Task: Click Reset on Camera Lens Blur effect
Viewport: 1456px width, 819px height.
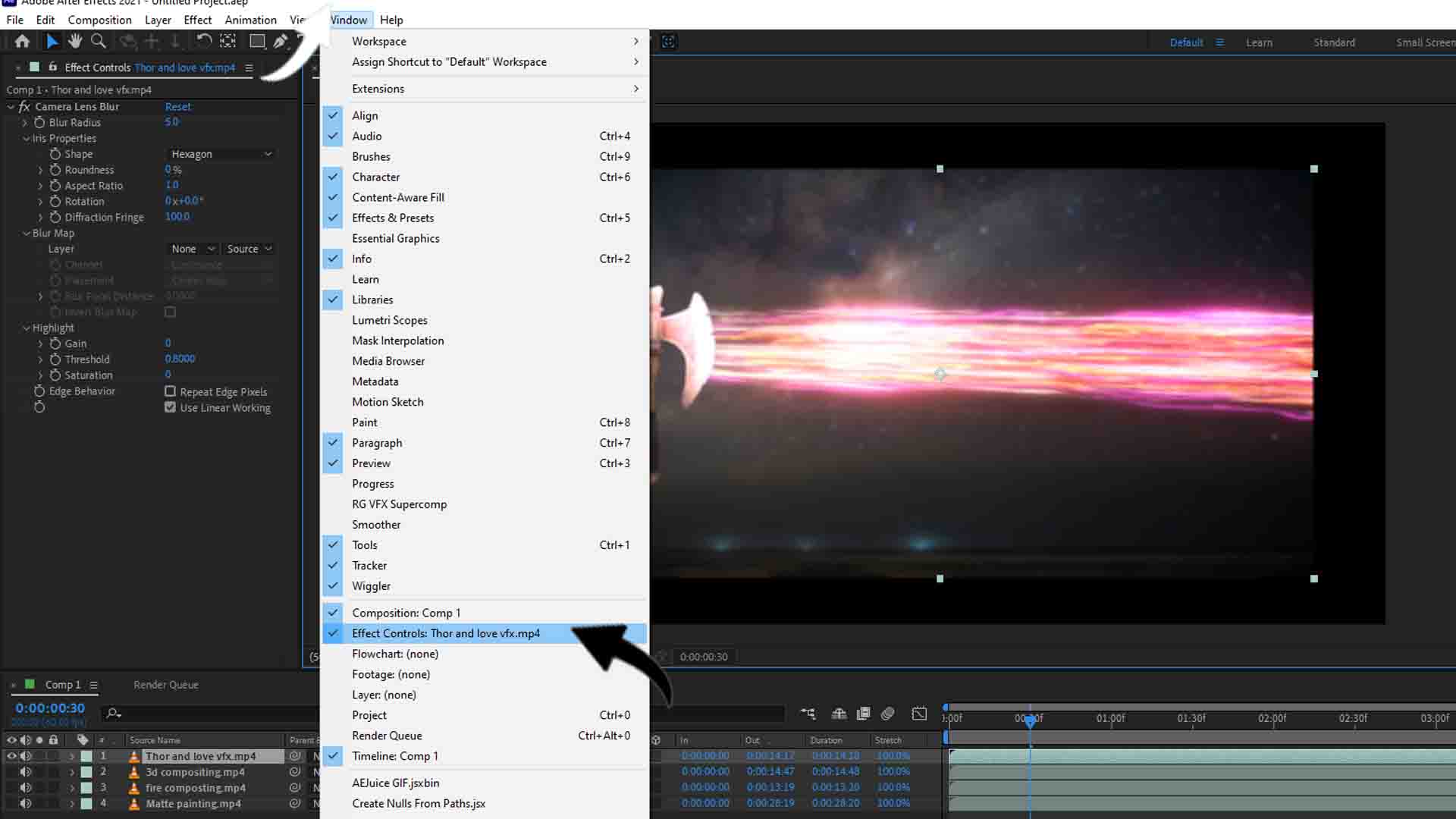Action: (177, 106)
